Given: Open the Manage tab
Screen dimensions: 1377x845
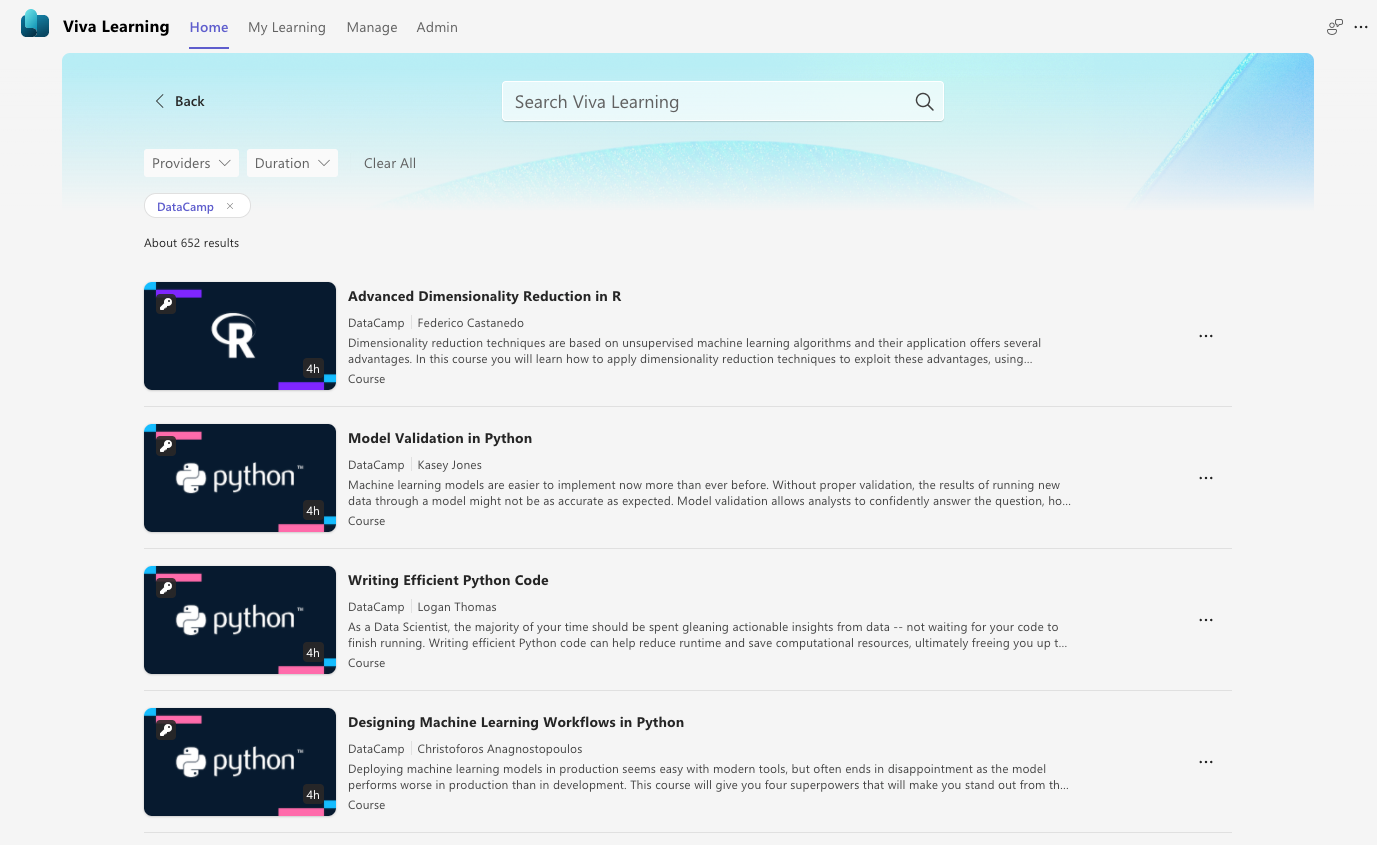Looking at the screenshot, I should pyautogui.click(x=372, y=27).
